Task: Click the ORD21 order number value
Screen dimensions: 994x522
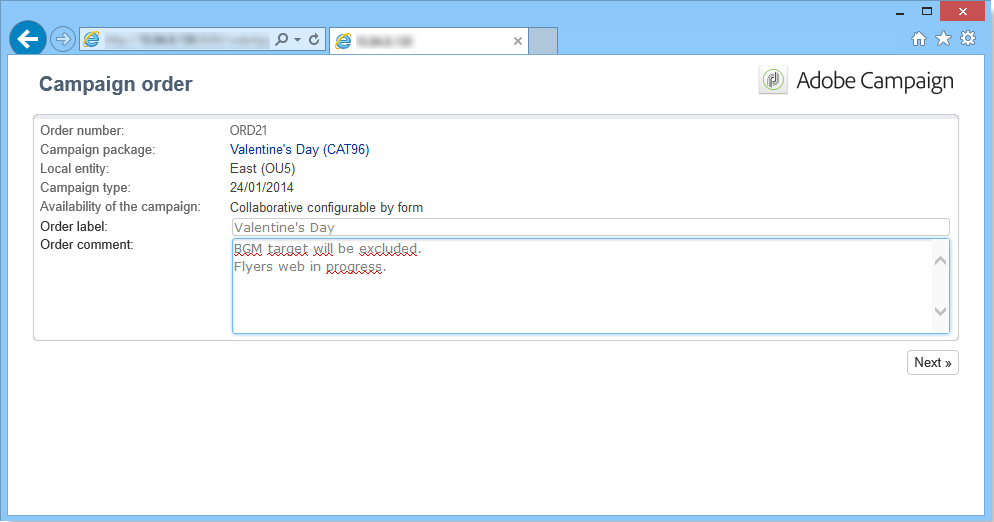Action: (248, 131)
